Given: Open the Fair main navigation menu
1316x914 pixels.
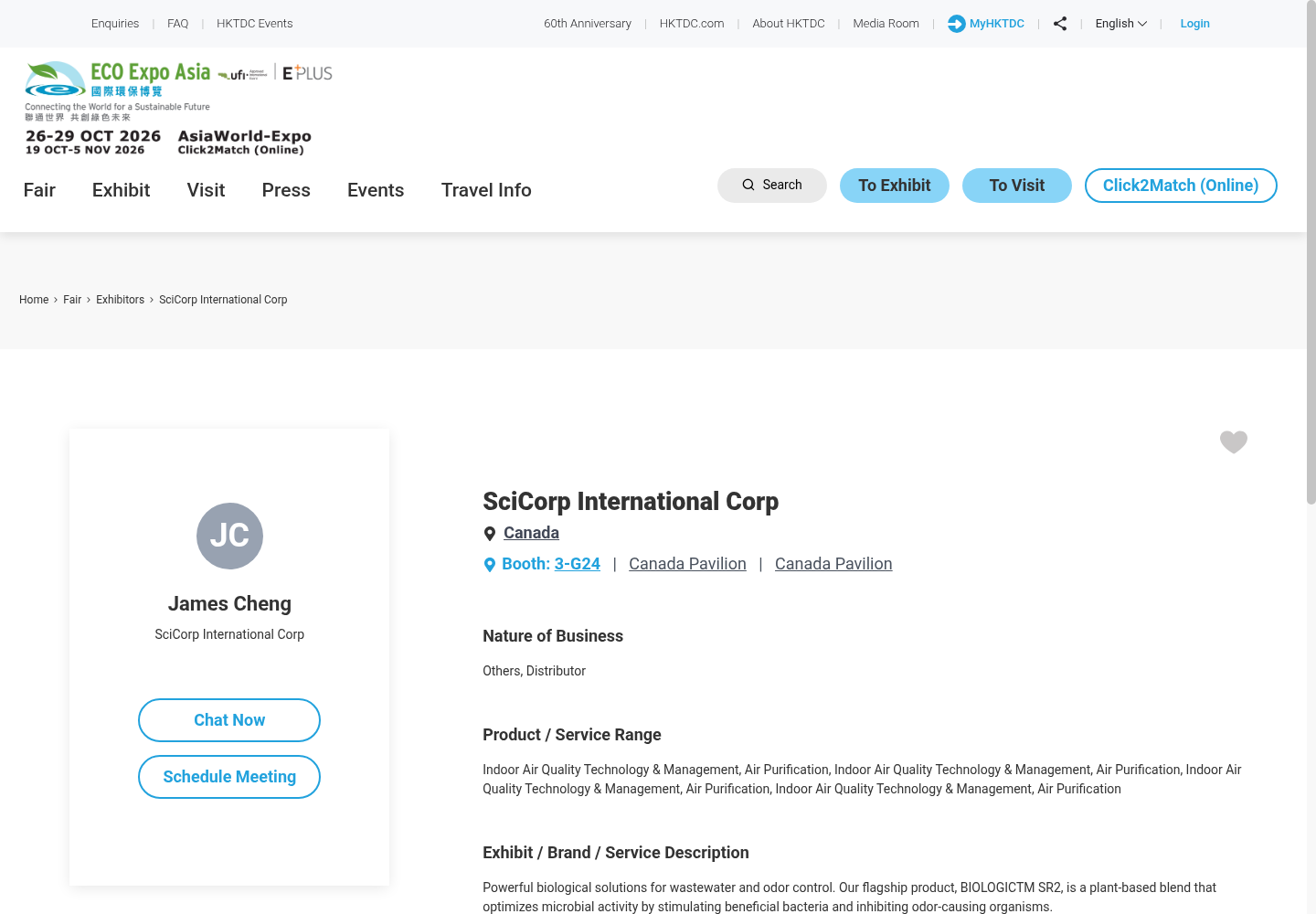Looking at the screenshot, I should [x=39, y=190].
